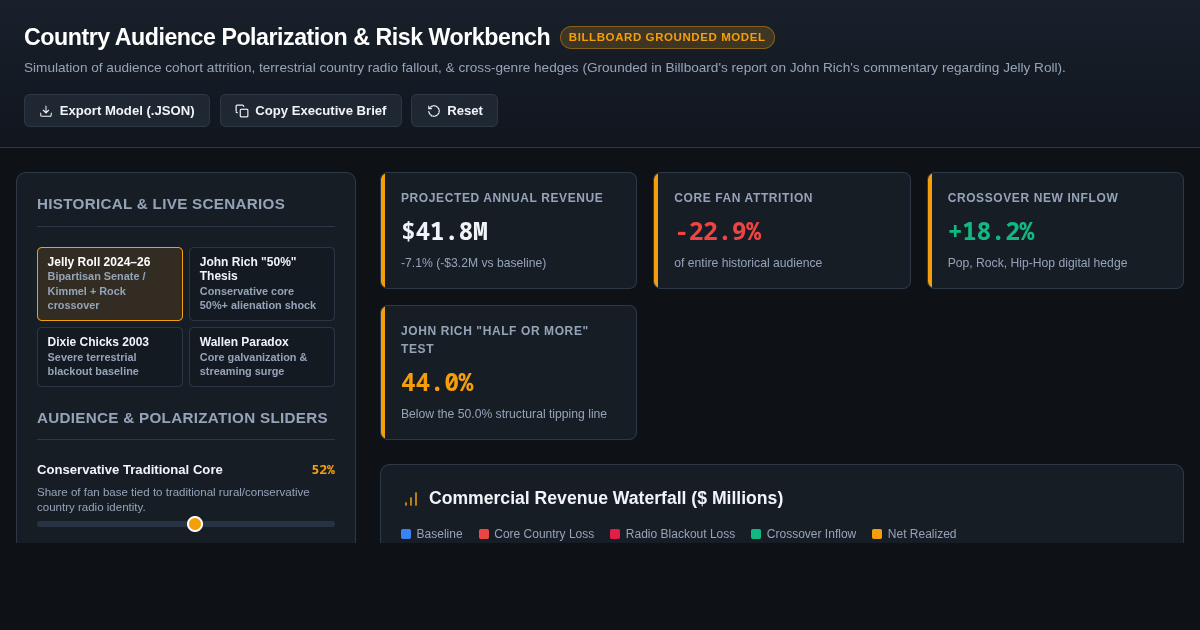Copy the Executive Brief

pyautogui.click(x=311, y=111)
